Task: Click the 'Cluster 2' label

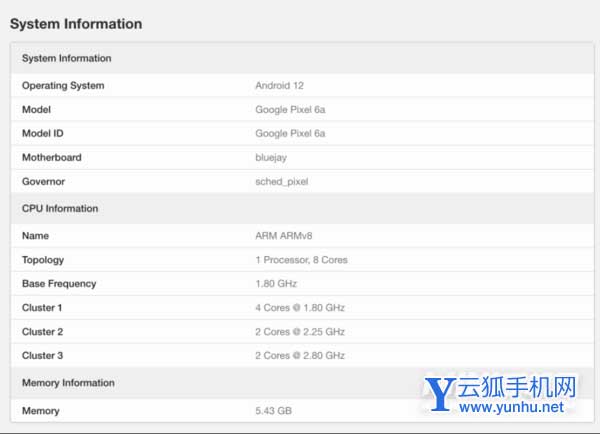Action: pos(42,332)
